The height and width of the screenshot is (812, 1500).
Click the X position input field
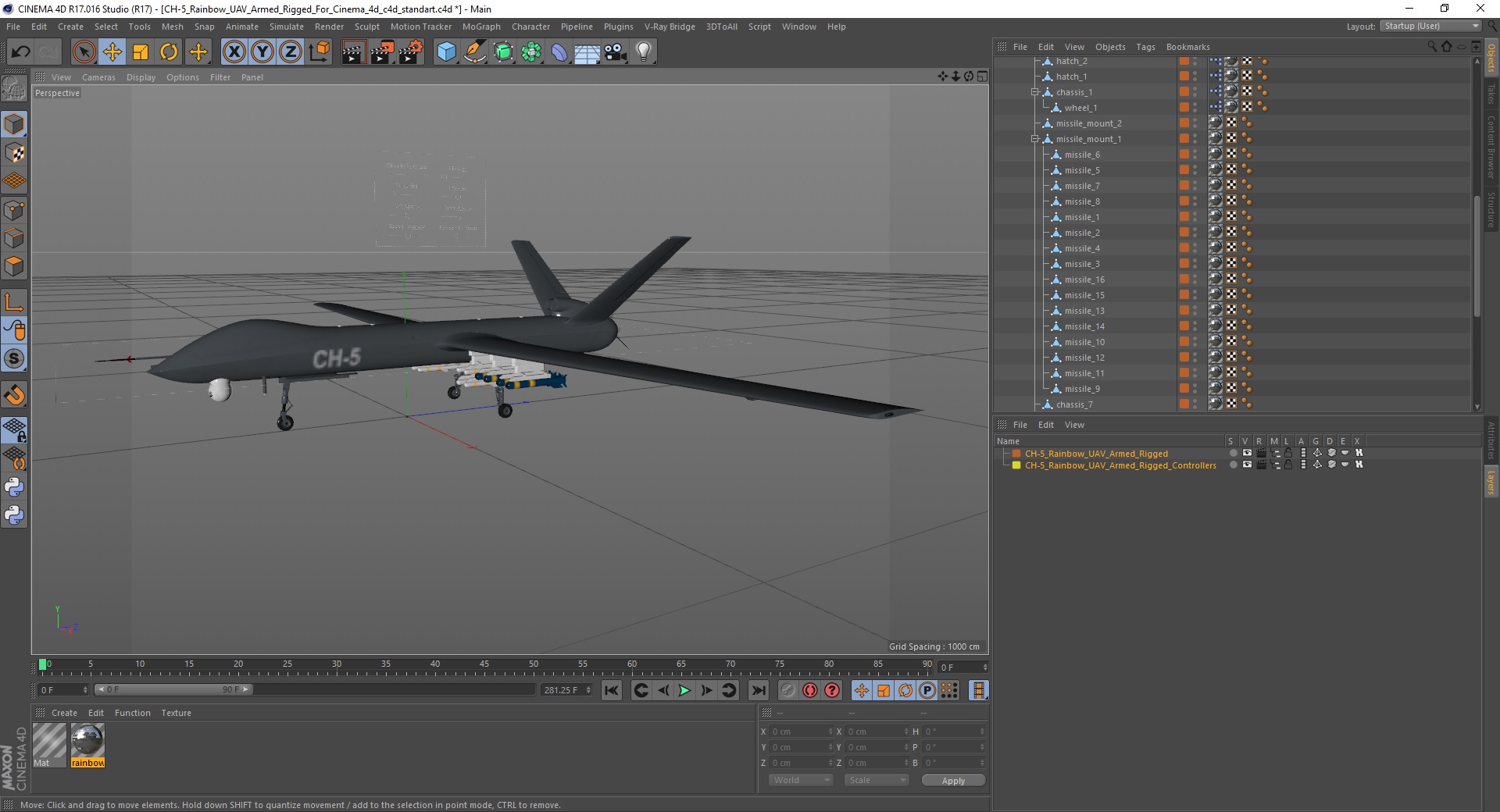802,732
